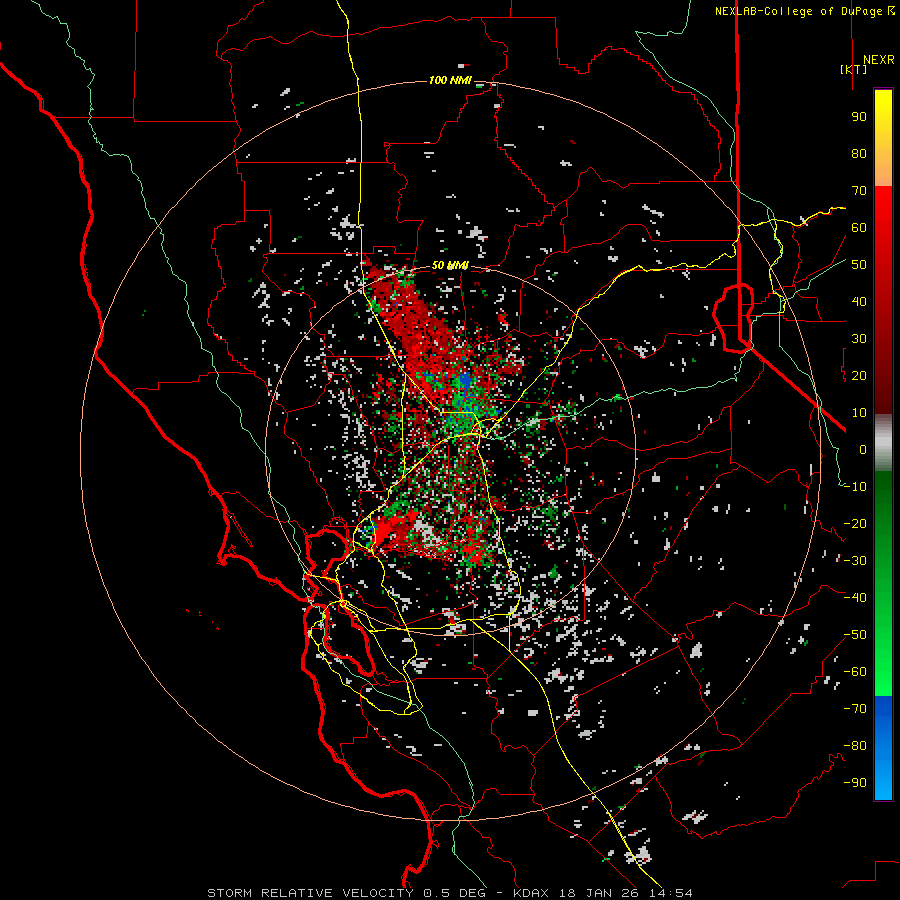Click the 50 NMI range ring label
The image size is (900, 900).
(x=450, y=265)
